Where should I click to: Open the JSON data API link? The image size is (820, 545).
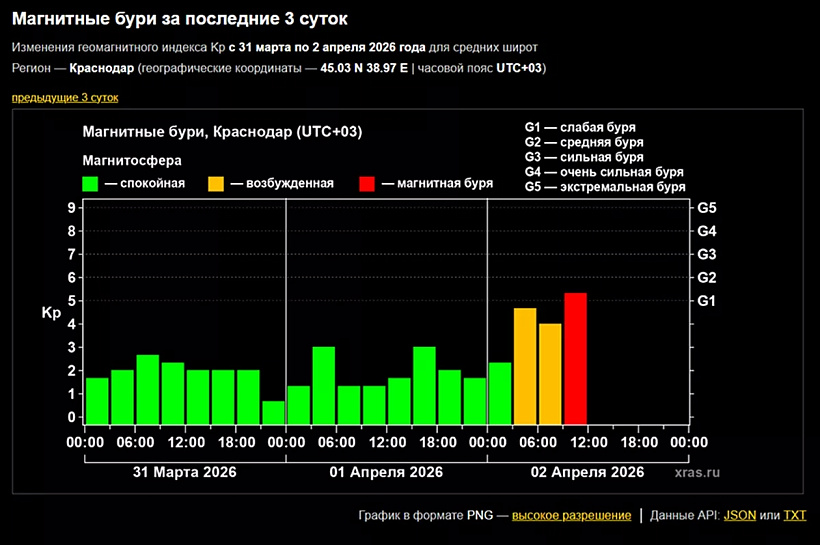tap(739, 516)
